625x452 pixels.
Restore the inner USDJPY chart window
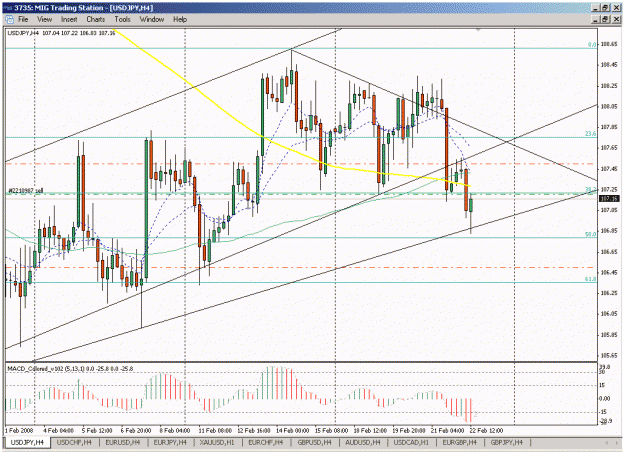pos(605,19)
